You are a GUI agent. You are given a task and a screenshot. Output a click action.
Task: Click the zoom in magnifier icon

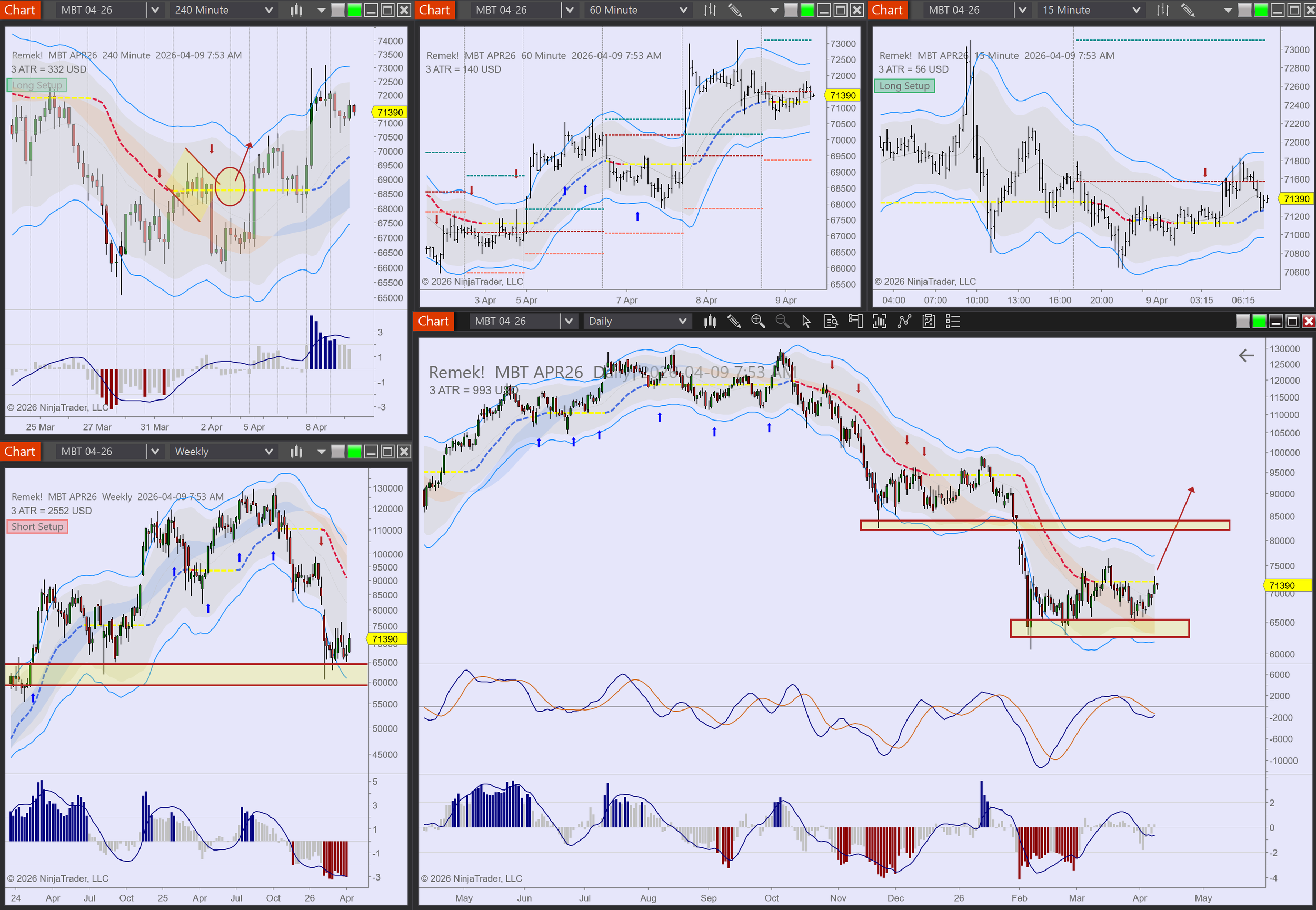point(758,322)
